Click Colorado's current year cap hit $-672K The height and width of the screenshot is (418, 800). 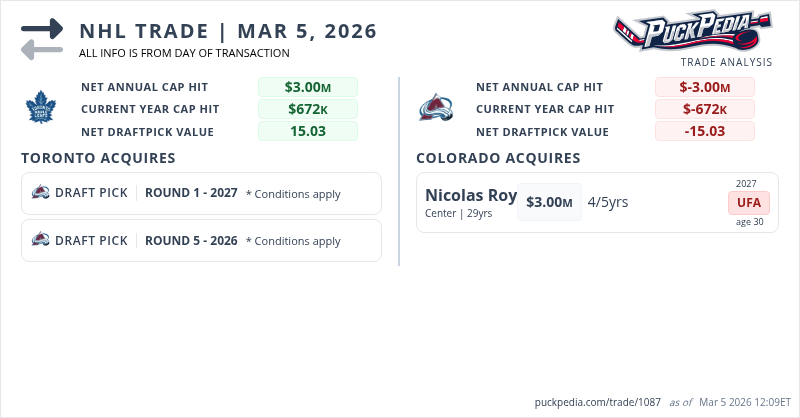click(704, 109)
